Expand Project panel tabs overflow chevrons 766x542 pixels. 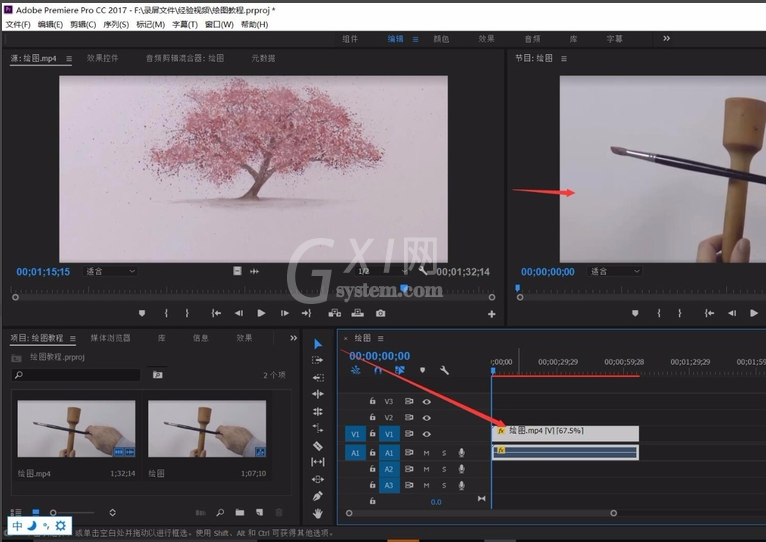[x=293, y=338]
